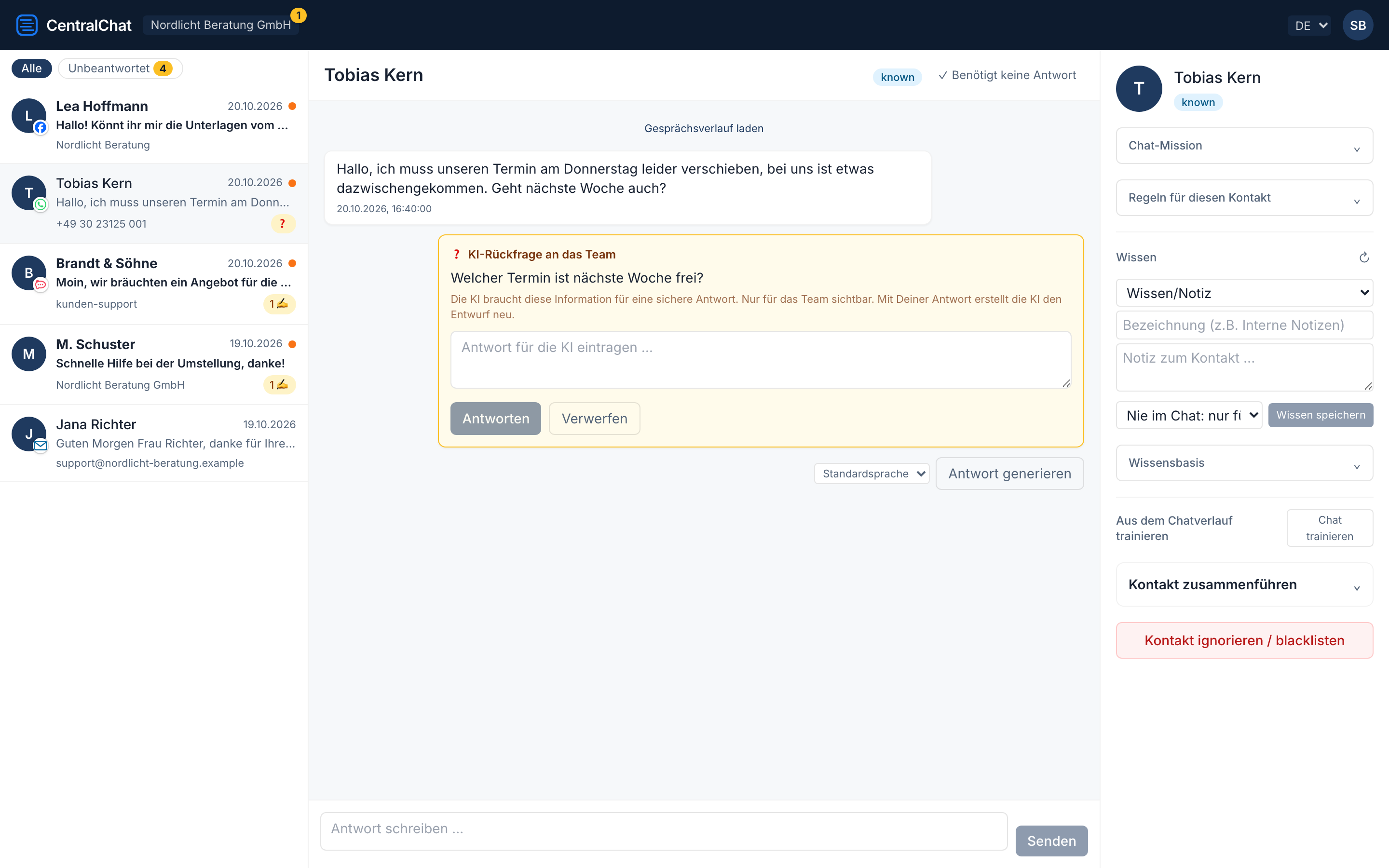
Task: Click the draft badge on M. Schuster
Action: click(x=280, y=385)
